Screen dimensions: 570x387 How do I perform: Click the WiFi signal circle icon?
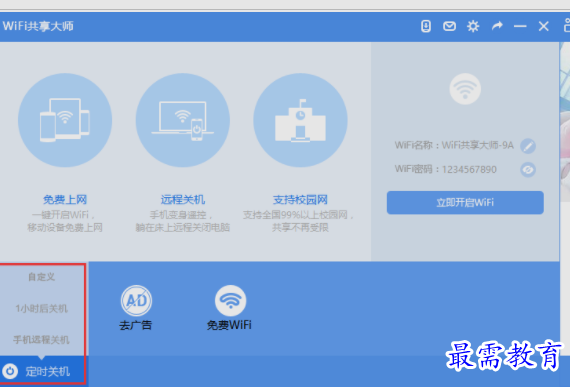pyautogui.click(x=465, y=89)
